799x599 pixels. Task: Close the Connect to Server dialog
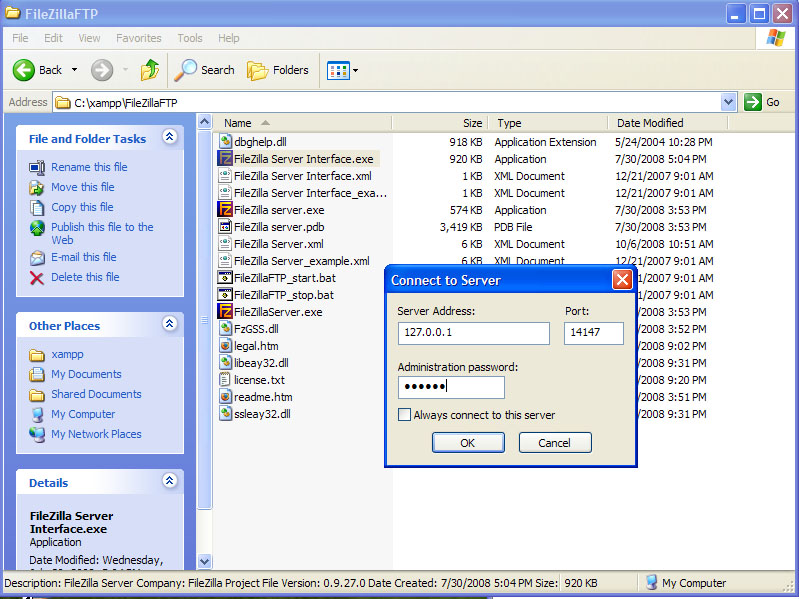tap(622, 280)
